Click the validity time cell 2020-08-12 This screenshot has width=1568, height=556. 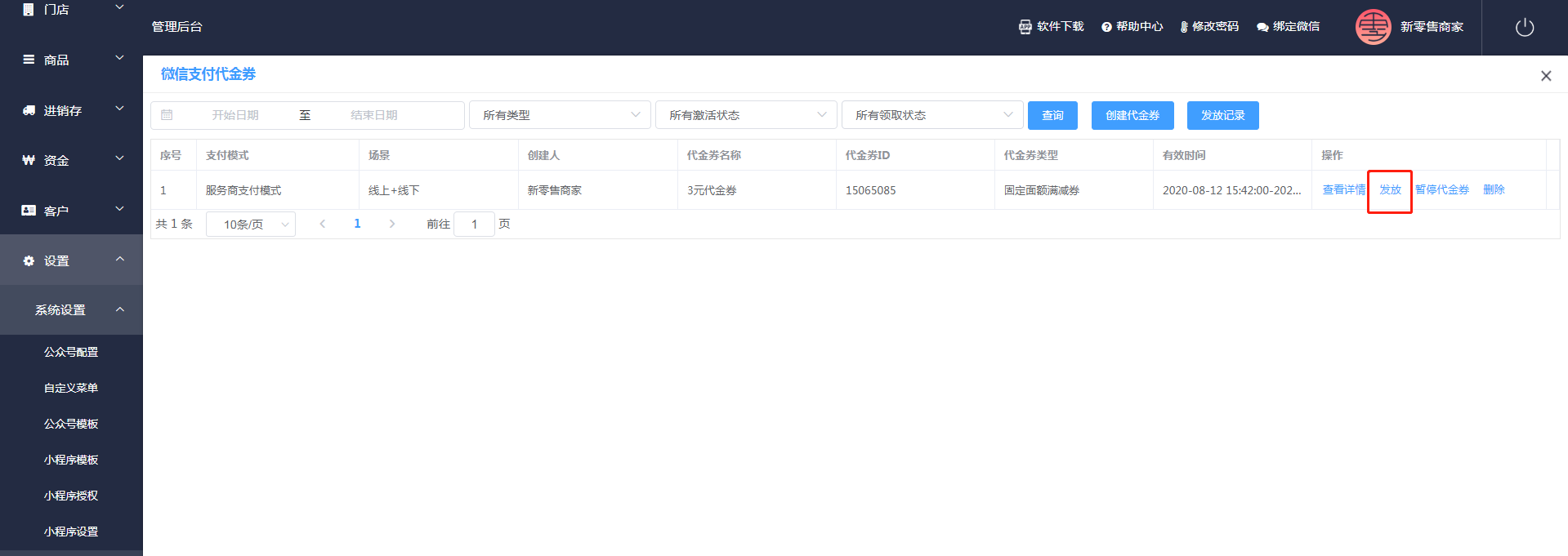click(1232, 190)
